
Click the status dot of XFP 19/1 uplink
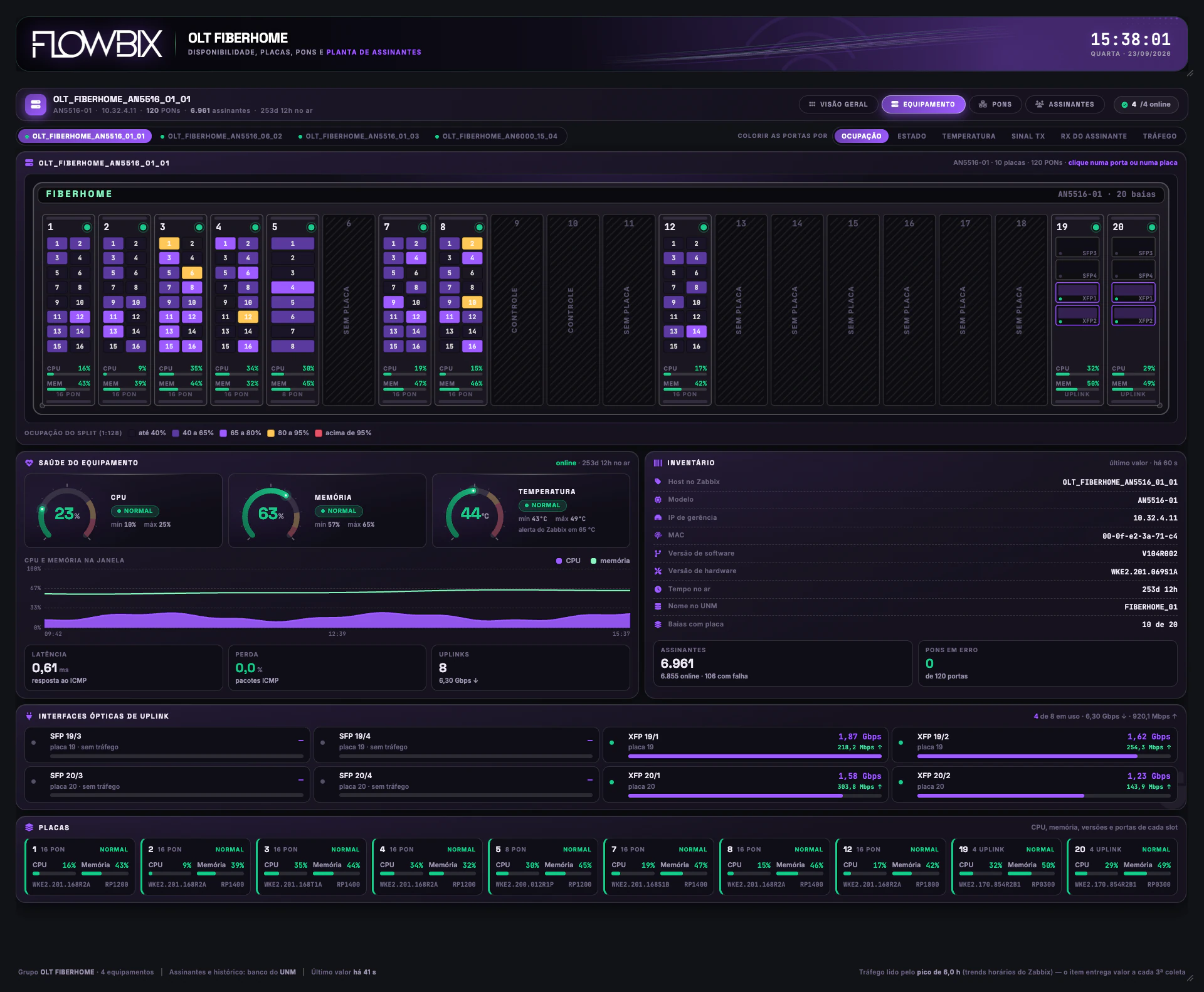(x=611, y=743)
